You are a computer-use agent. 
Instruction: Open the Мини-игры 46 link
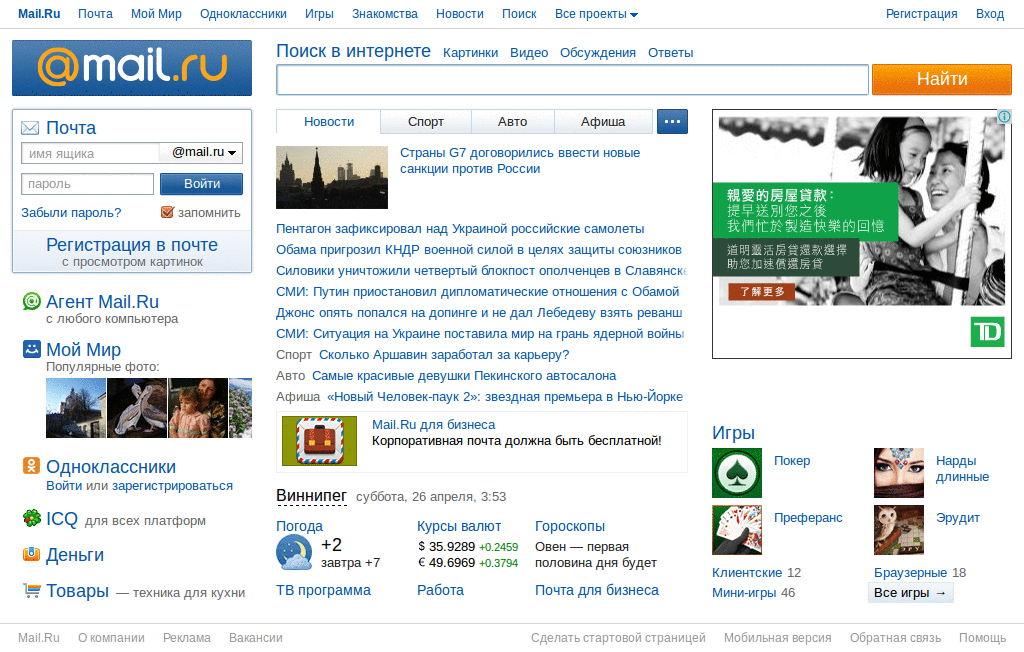click(753, 593)
